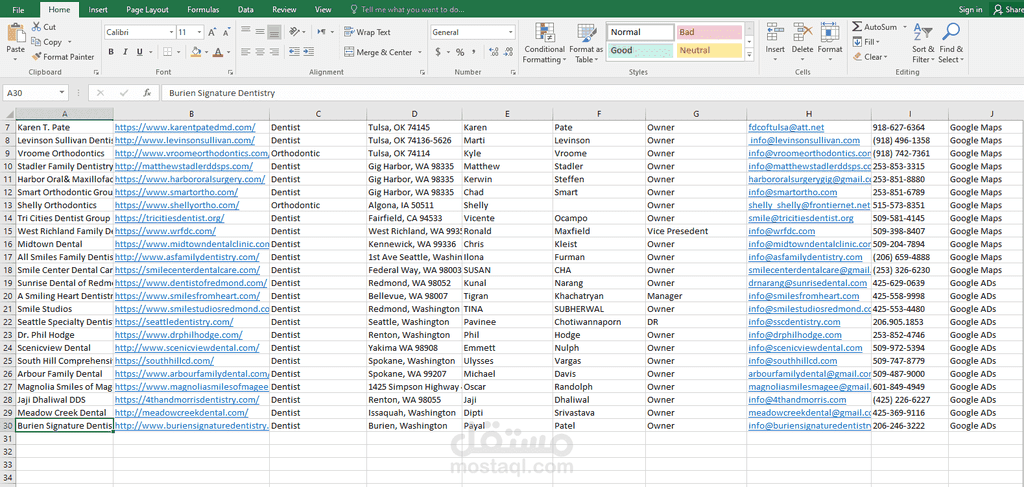Expand the Merge & Center dropdown arrow
Image resolution: width=1024 pixels, height=487 pixels.
(x=420, y=52)
